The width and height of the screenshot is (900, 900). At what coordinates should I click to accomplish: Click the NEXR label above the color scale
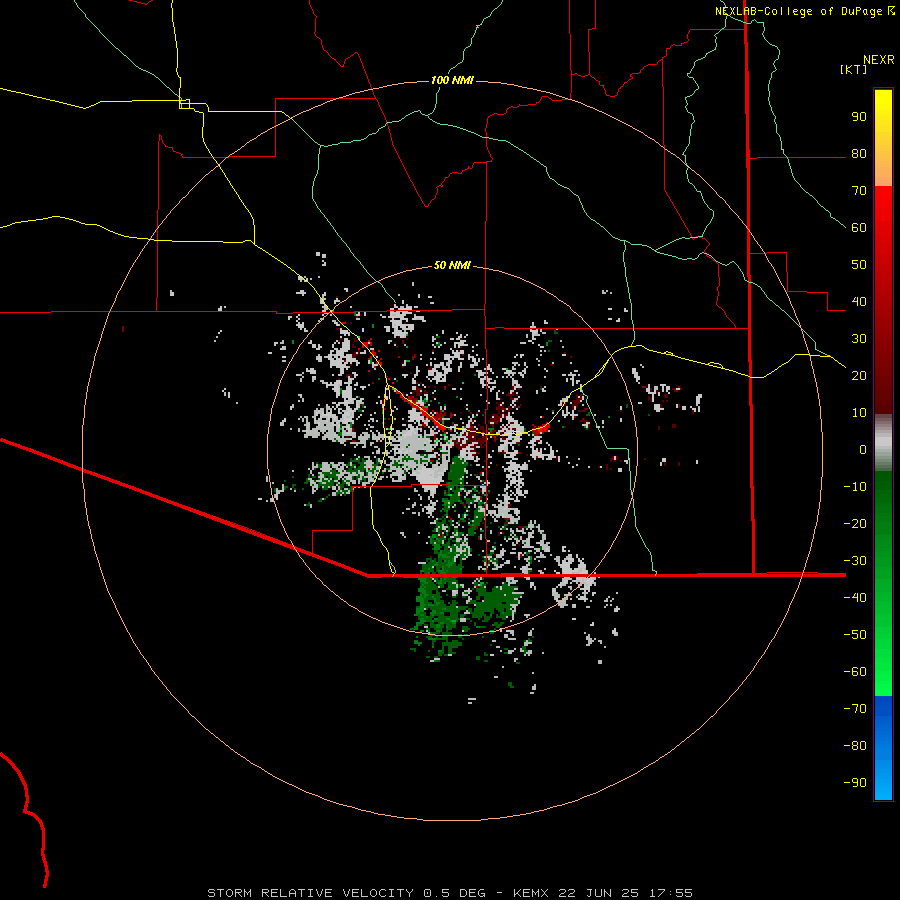tap(879, 60)
